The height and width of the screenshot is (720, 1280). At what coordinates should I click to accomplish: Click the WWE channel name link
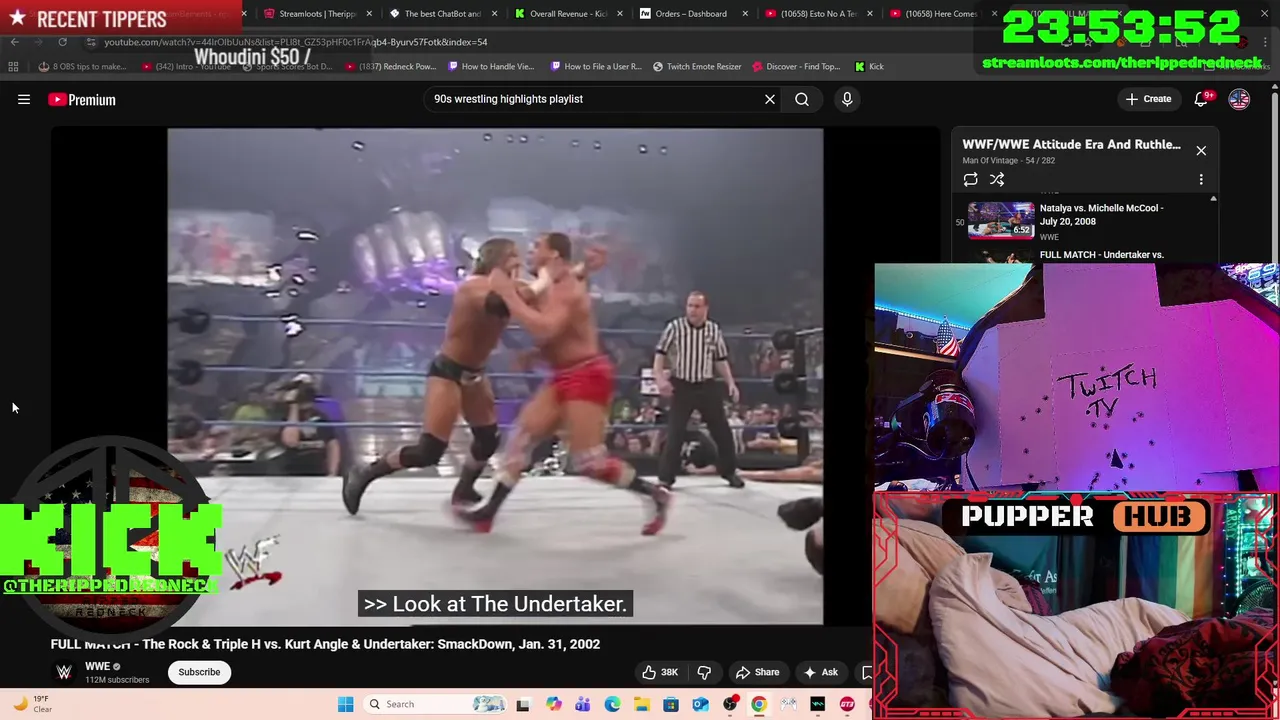pos(97,666)
